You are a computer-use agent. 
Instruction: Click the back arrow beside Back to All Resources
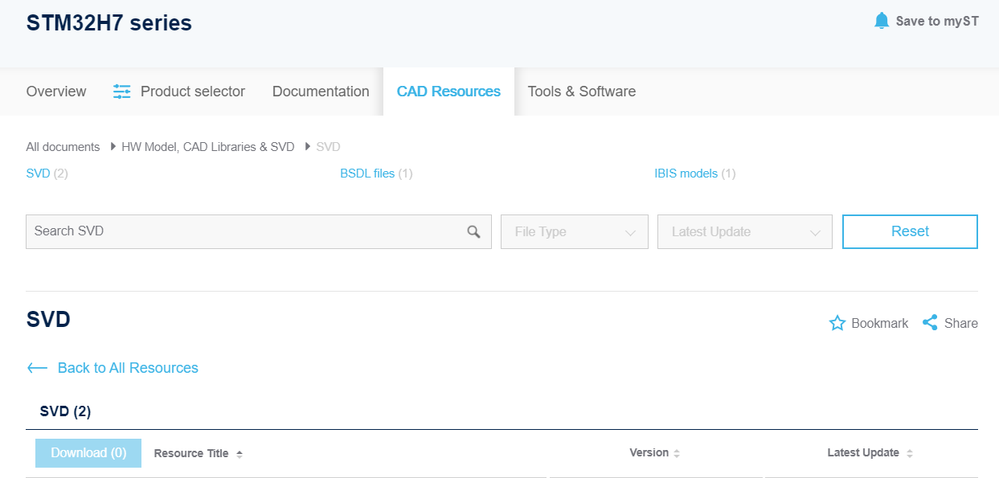(x=38, y=368)
